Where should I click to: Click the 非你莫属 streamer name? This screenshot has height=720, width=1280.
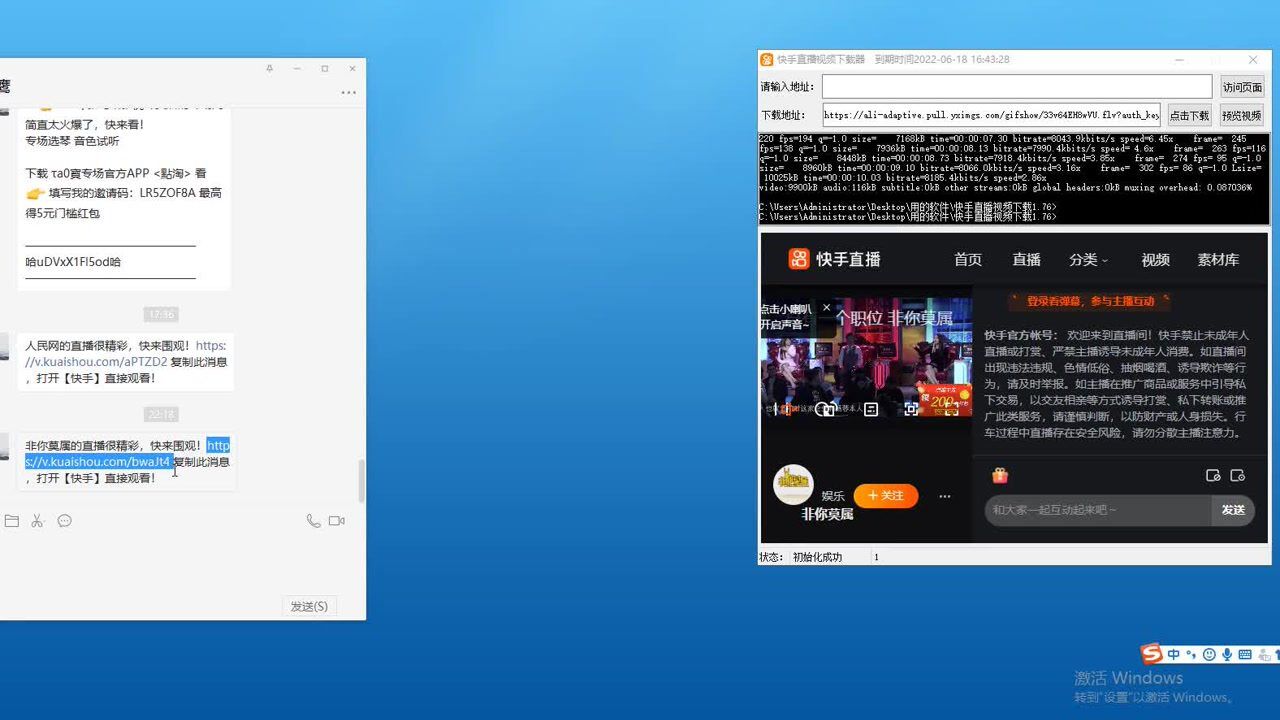(827, 514)
